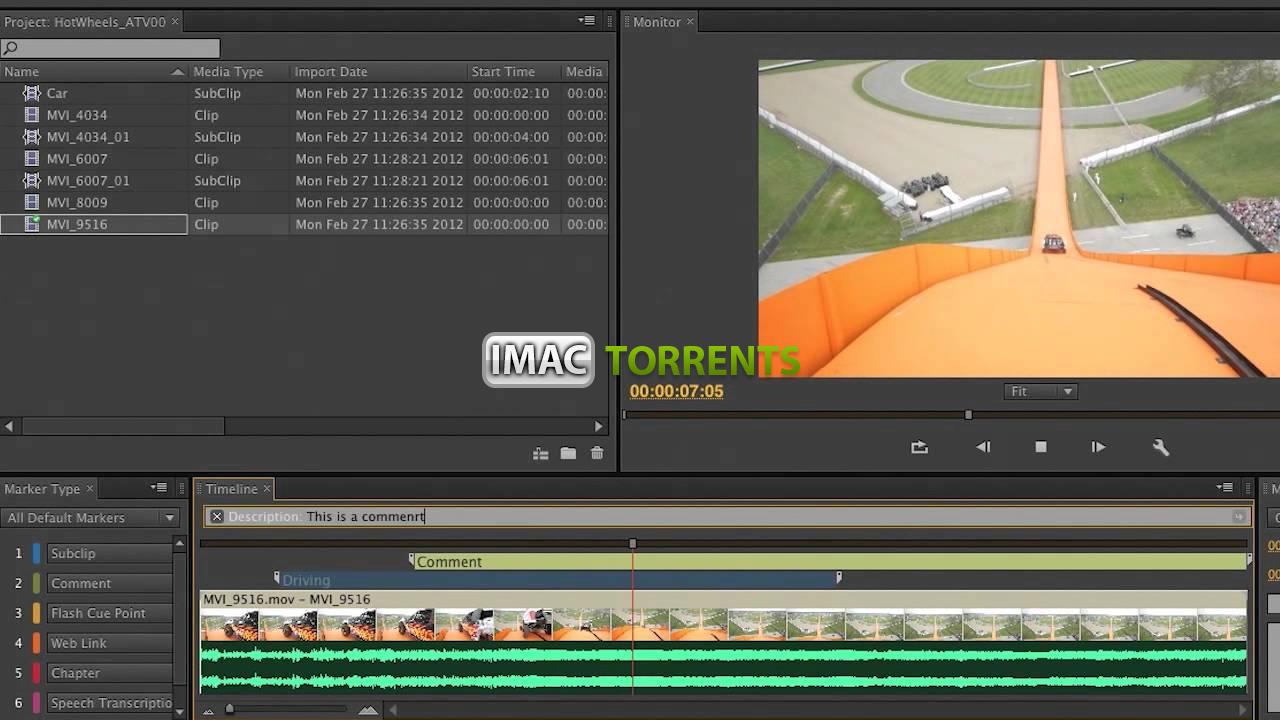The image size is (1280, 720).
Task: Click the Car subclip icon
Action: [x=32, y=93]
